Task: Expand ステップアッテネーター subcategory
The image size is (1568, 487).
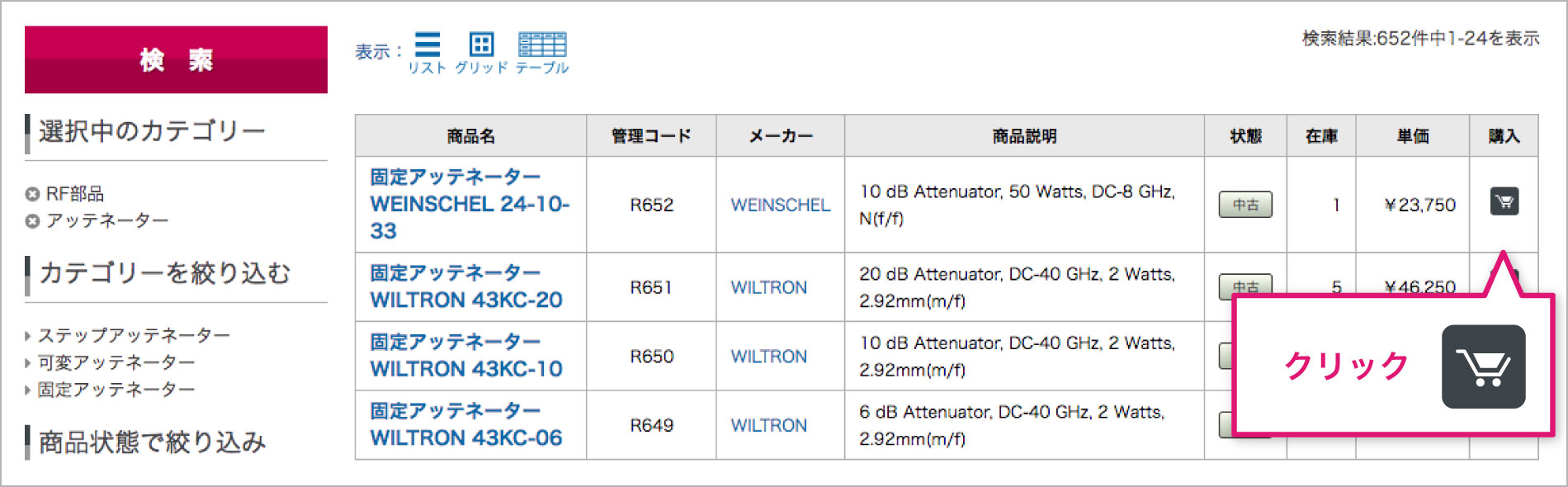Action: [134, 335]
